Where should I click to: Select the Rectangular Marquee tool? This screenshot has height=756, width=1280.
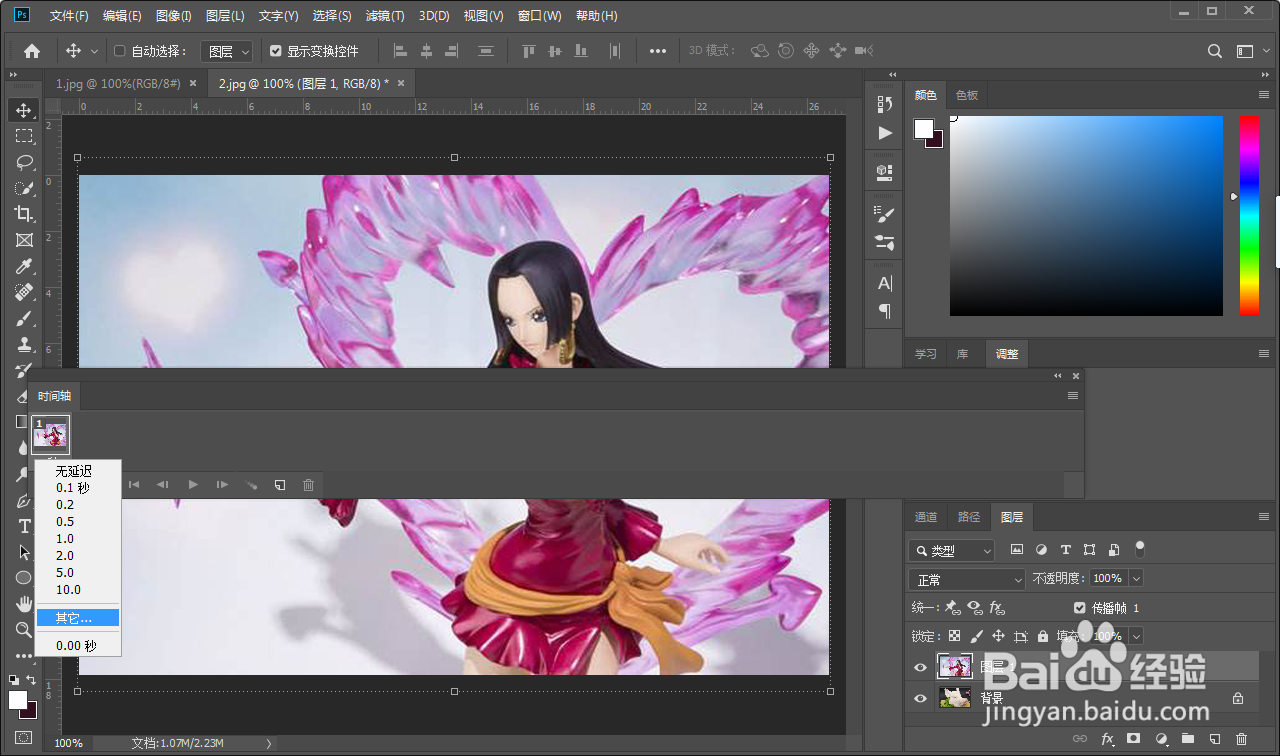24,136
